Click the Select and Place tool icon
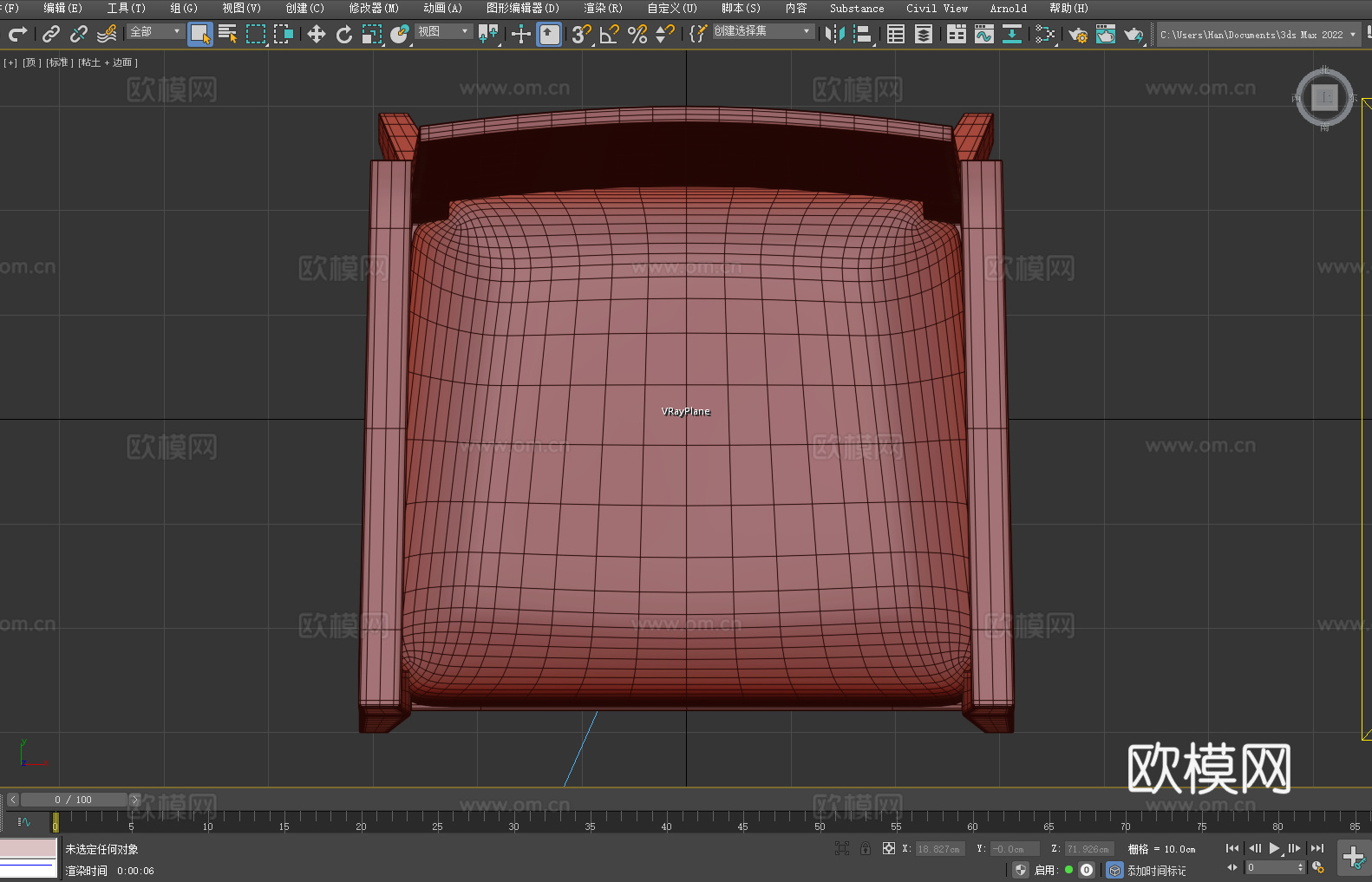 click(x=400, y=34)
